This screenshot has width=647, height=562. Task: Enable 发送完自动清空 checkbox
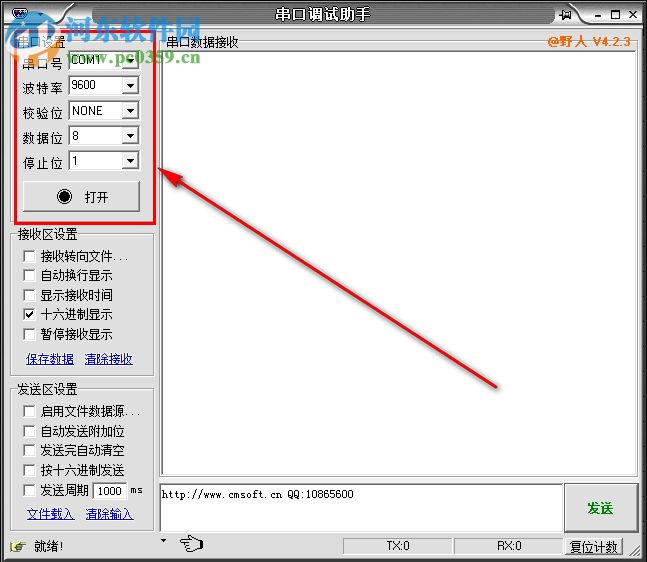29,450
